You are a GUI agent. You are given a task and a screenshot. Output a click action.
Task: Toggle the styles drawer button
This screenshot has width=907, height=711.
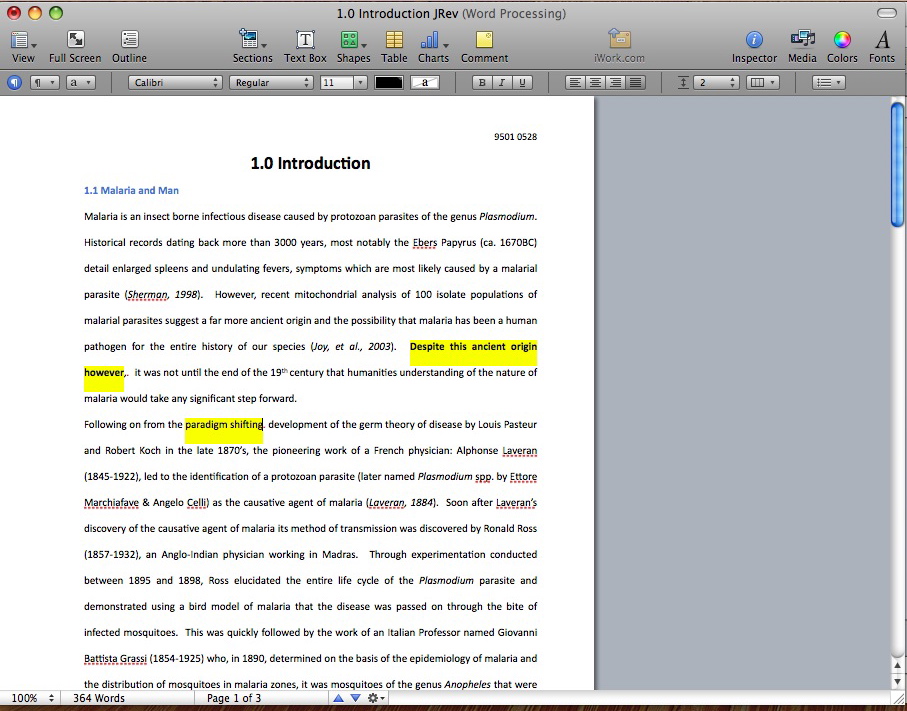coord(14,83)
